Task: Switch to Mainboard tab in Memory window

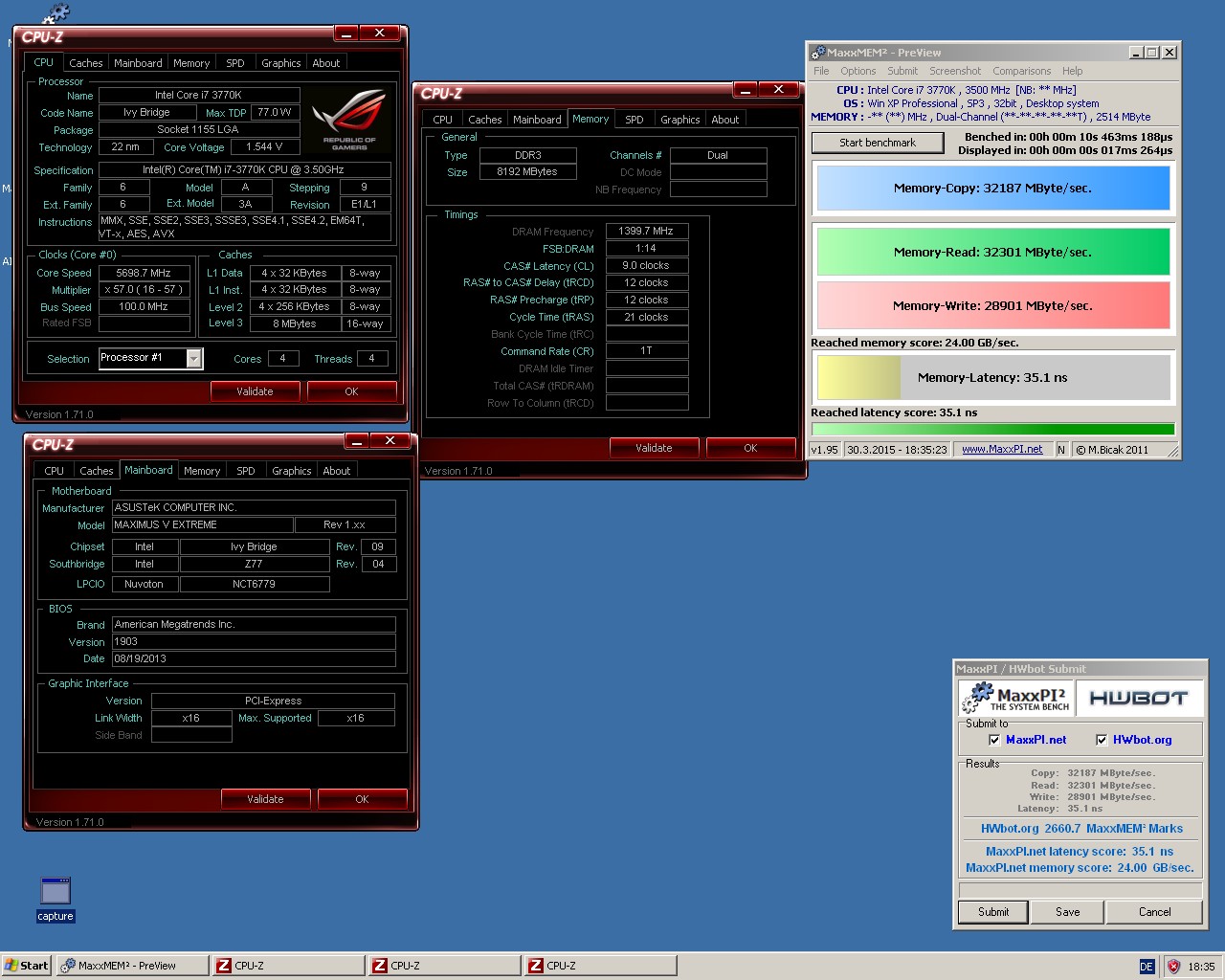Action: pyautogui.click(x=537, y=120)
